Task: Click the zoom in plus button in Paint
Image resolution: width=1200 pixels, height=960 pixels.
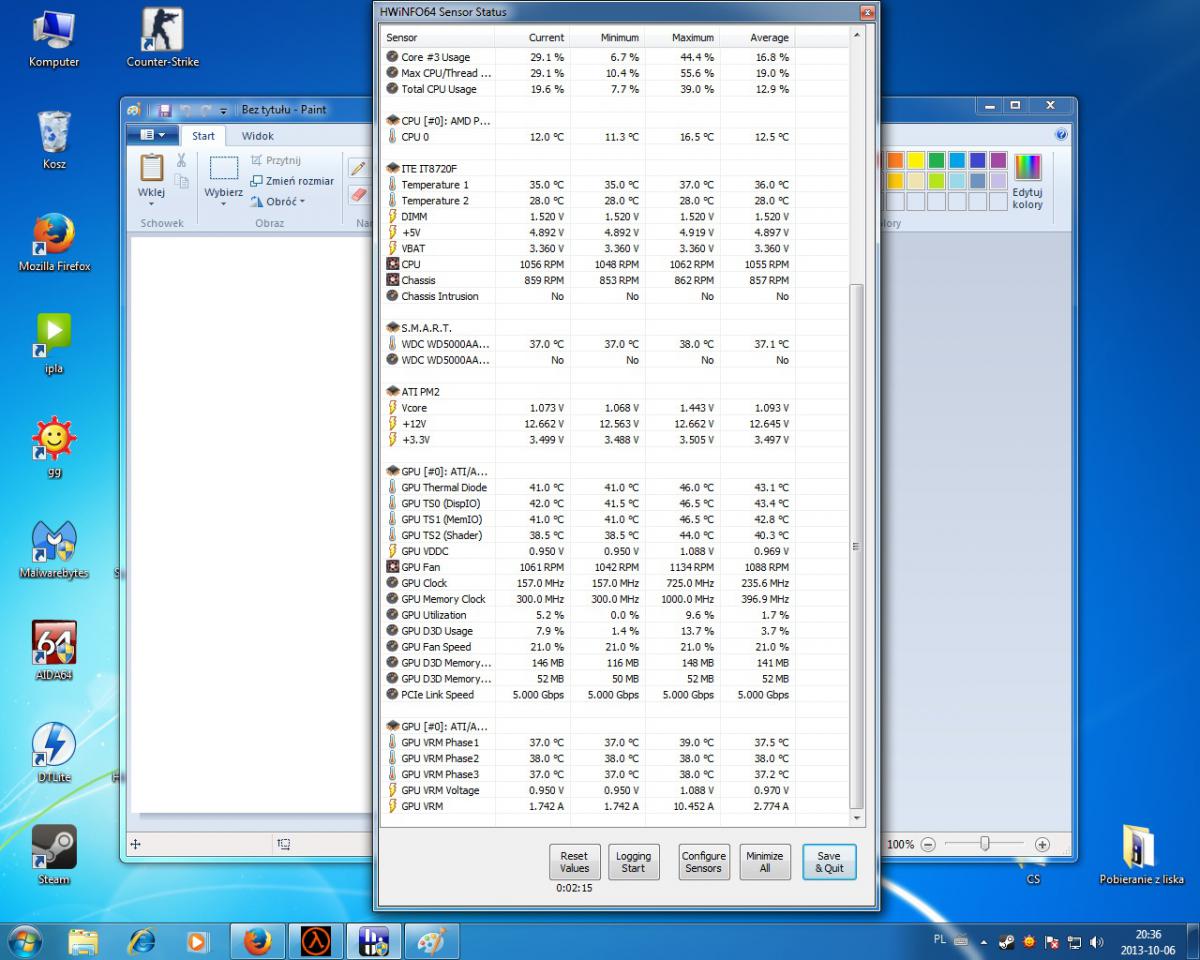Action: coord(1042,844)
